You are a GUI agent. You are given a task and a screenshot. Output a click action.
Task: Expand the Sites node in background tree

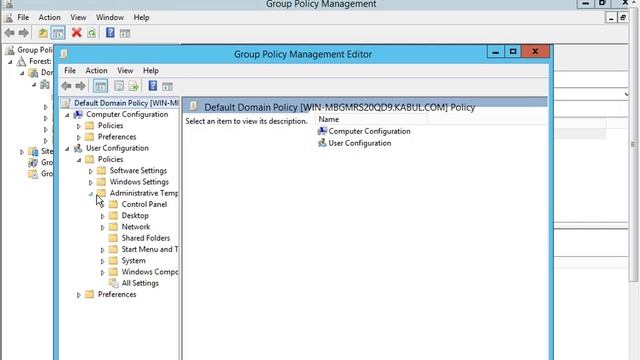[22, 152]
